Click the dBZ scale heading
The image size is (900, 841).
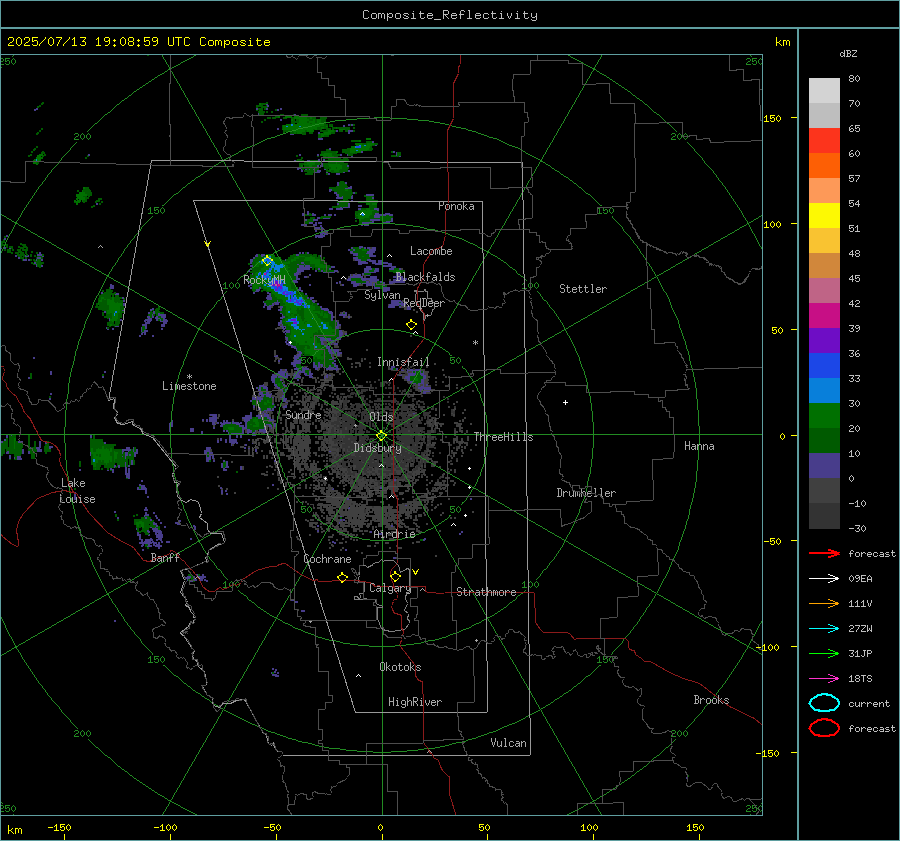pos(848,53)
